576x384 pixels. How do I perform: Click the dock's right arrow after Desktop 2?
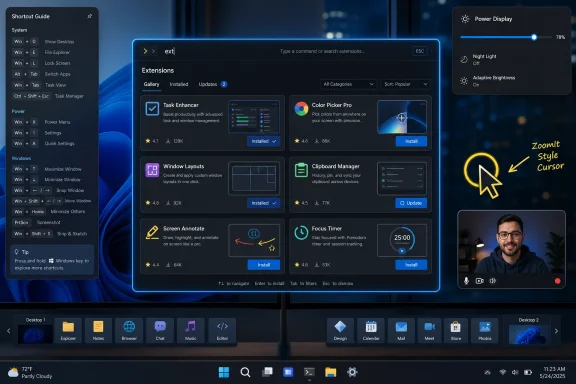click(x=556, y=331)
